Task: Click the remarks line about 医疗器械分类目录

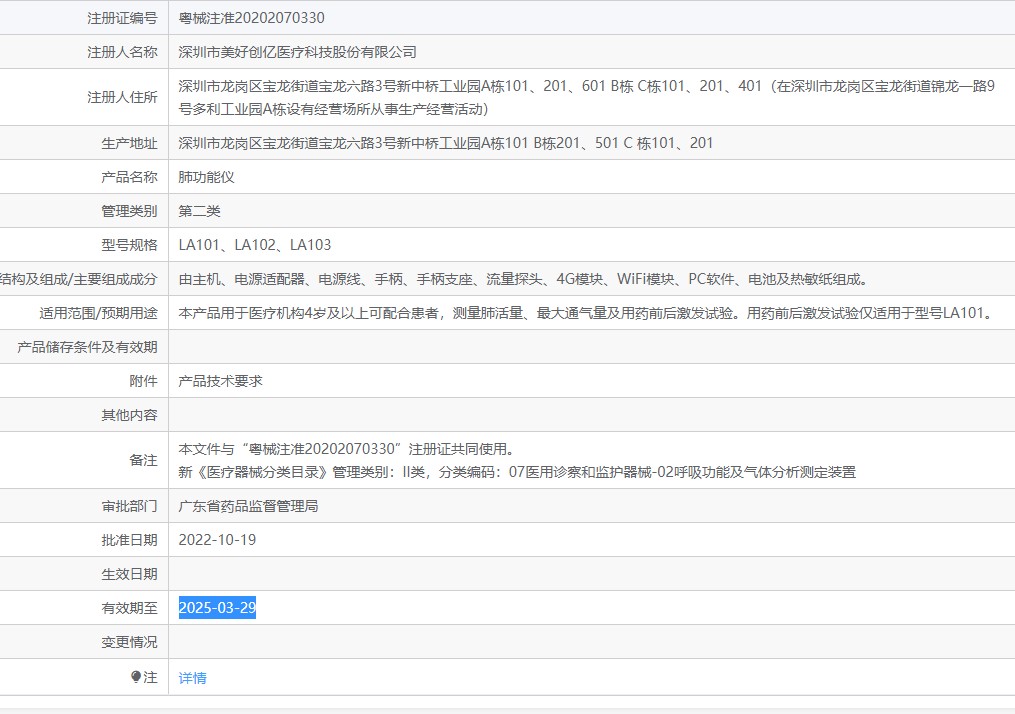Action: [x=516, y=472]
